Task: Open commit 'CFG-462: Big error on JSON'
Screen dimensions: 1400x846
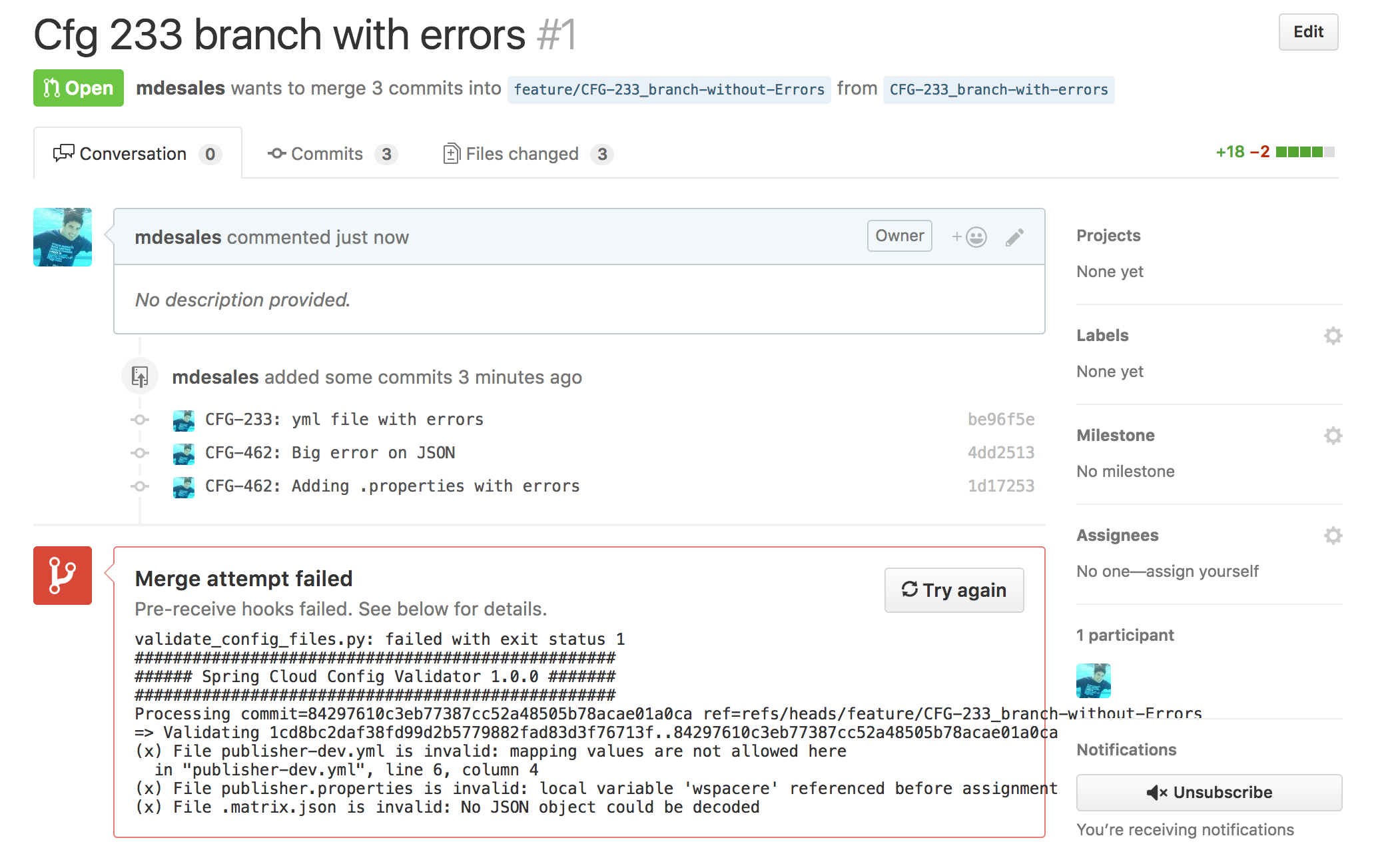Action: 330,453
